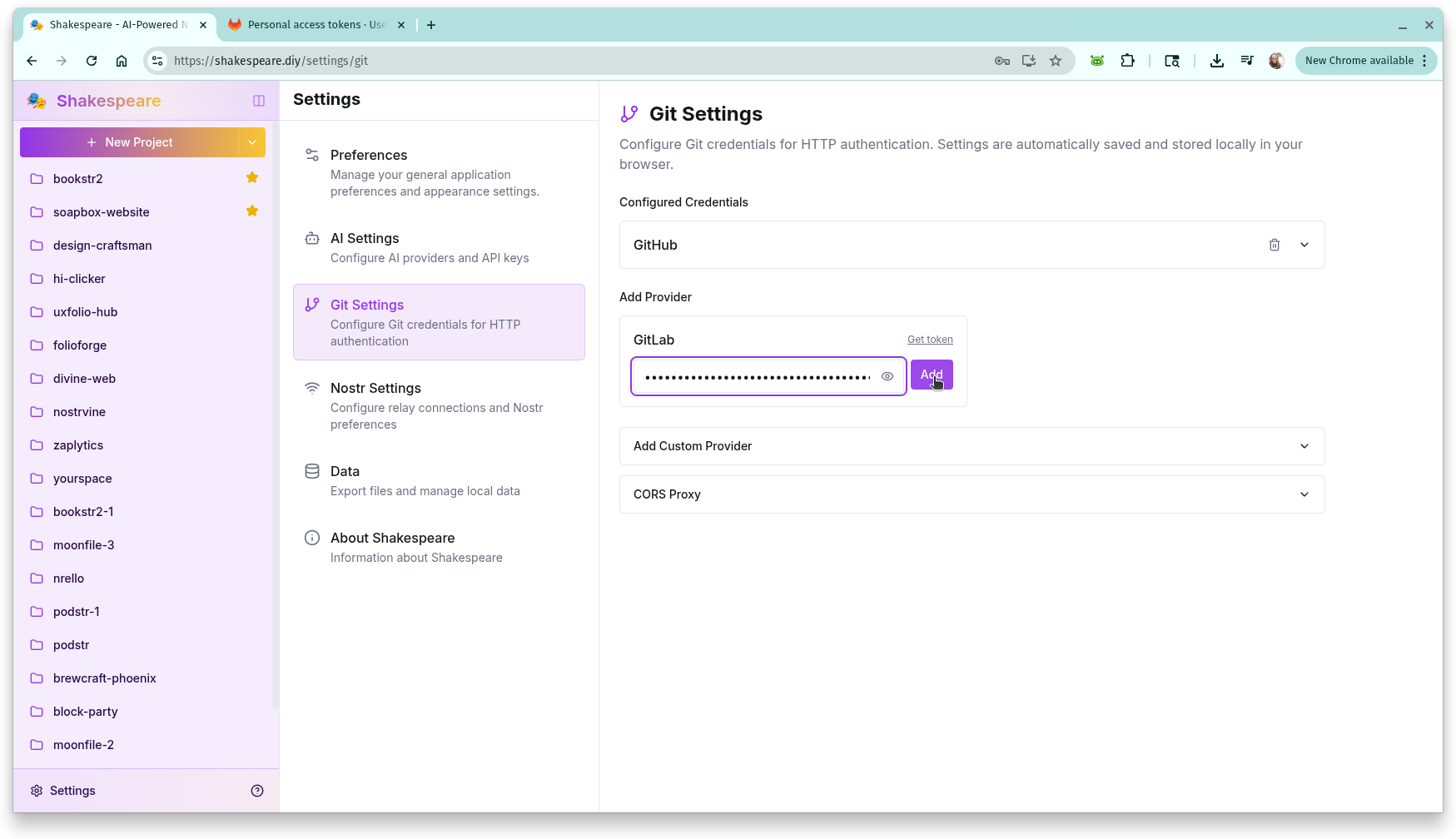Expand the GitHub credential chevron

[1304, 245]
